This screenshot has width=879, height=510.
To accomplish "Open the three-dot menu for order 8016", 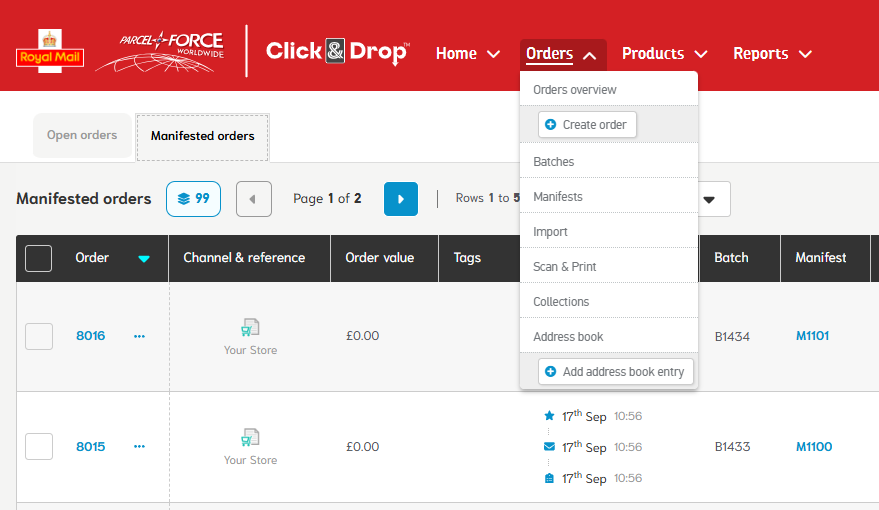I will 139,336.
